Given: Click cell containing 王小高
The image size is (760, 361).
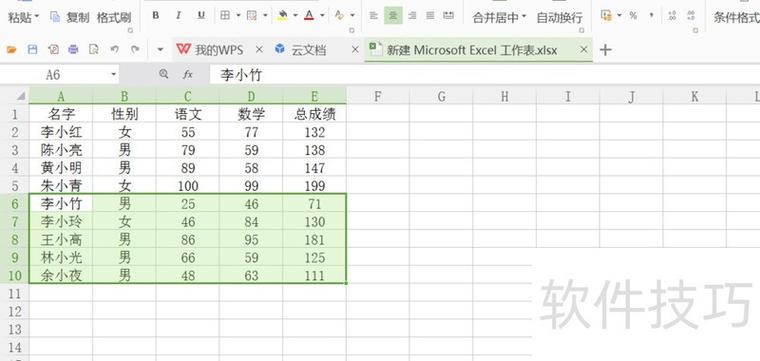Looking at the screenshot, I should click(61, 240).
